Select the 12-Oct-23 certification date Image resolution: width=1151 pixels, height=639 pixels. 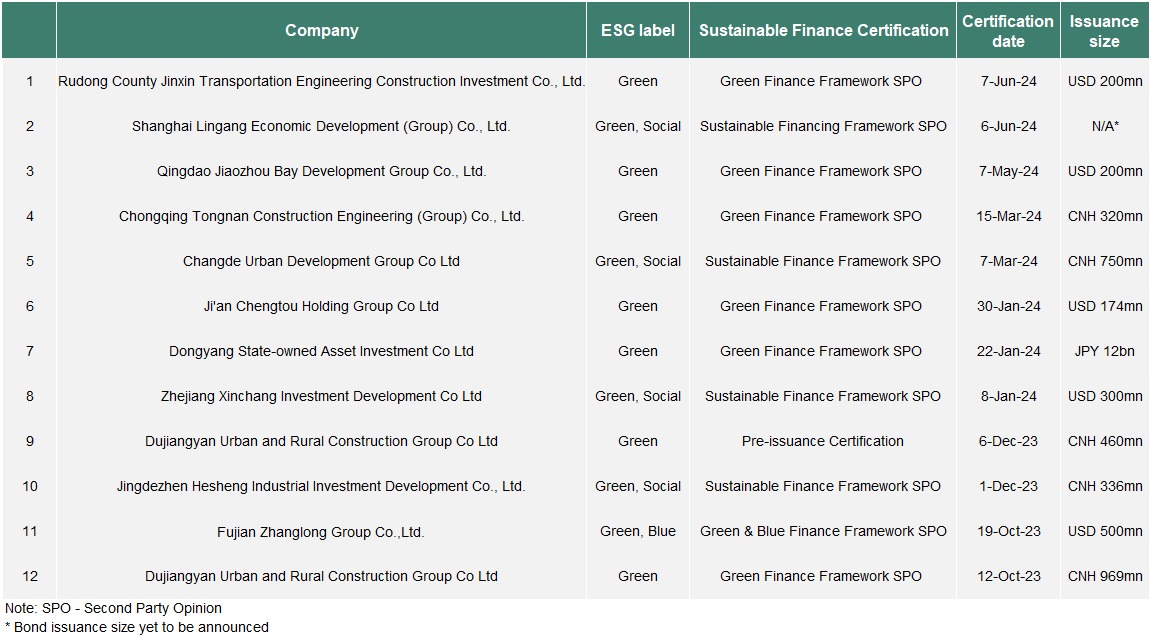click(1009, 577)
